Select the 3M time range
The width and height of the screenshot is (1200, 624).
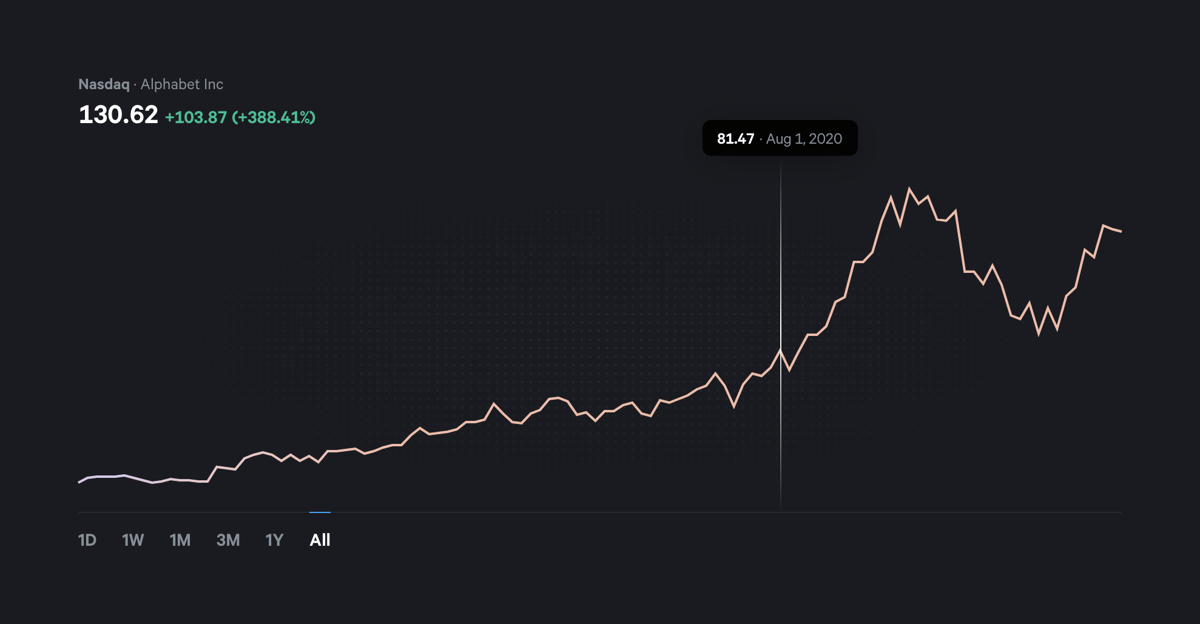tap(227, 539)
